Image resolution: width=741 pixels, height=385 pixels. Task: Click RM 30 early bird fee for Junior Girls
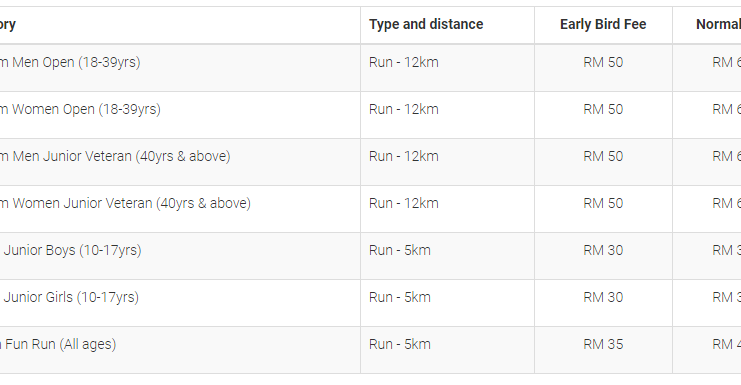603,297
